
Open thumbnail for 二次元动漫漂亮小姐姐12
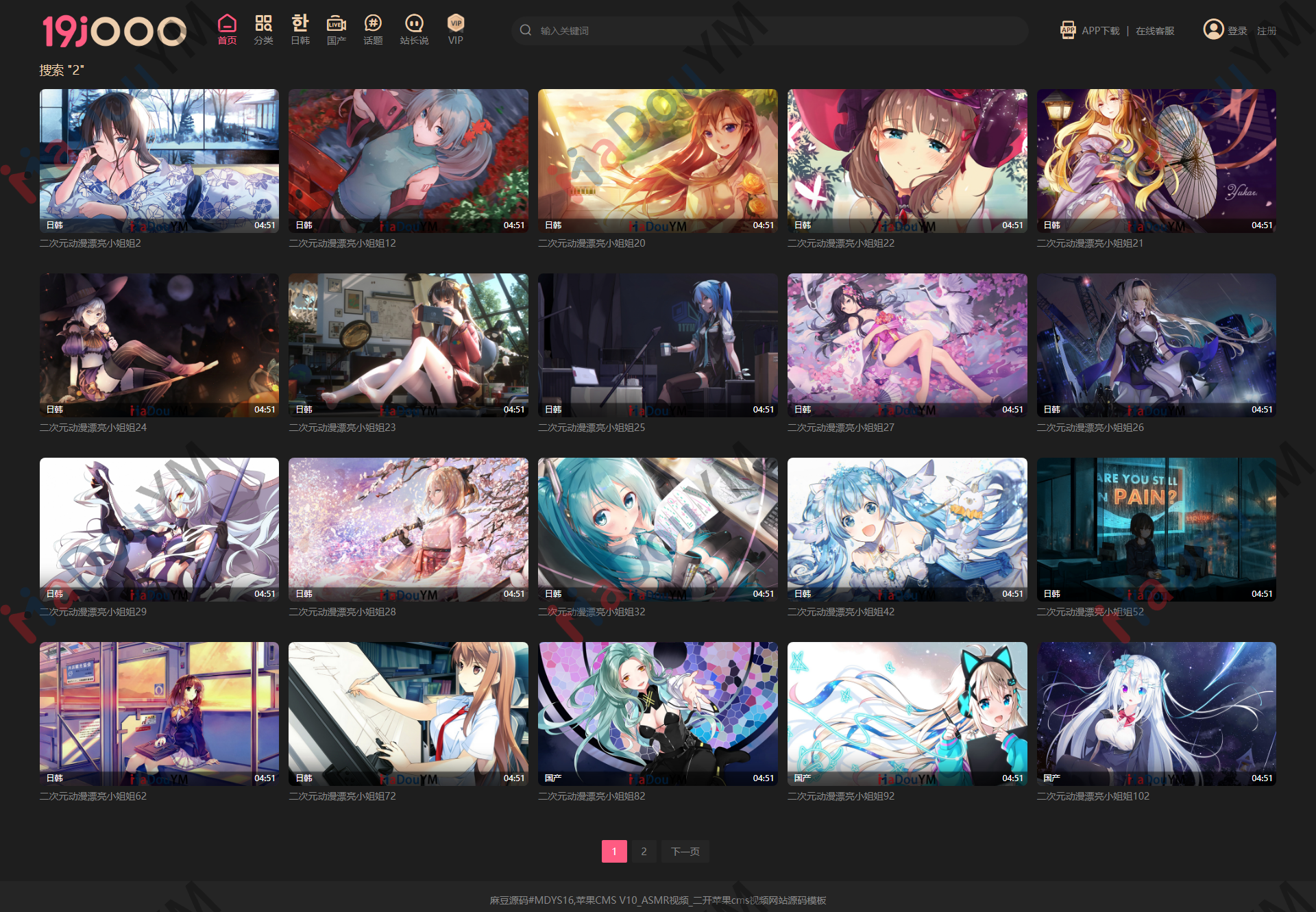coord(409,161)
